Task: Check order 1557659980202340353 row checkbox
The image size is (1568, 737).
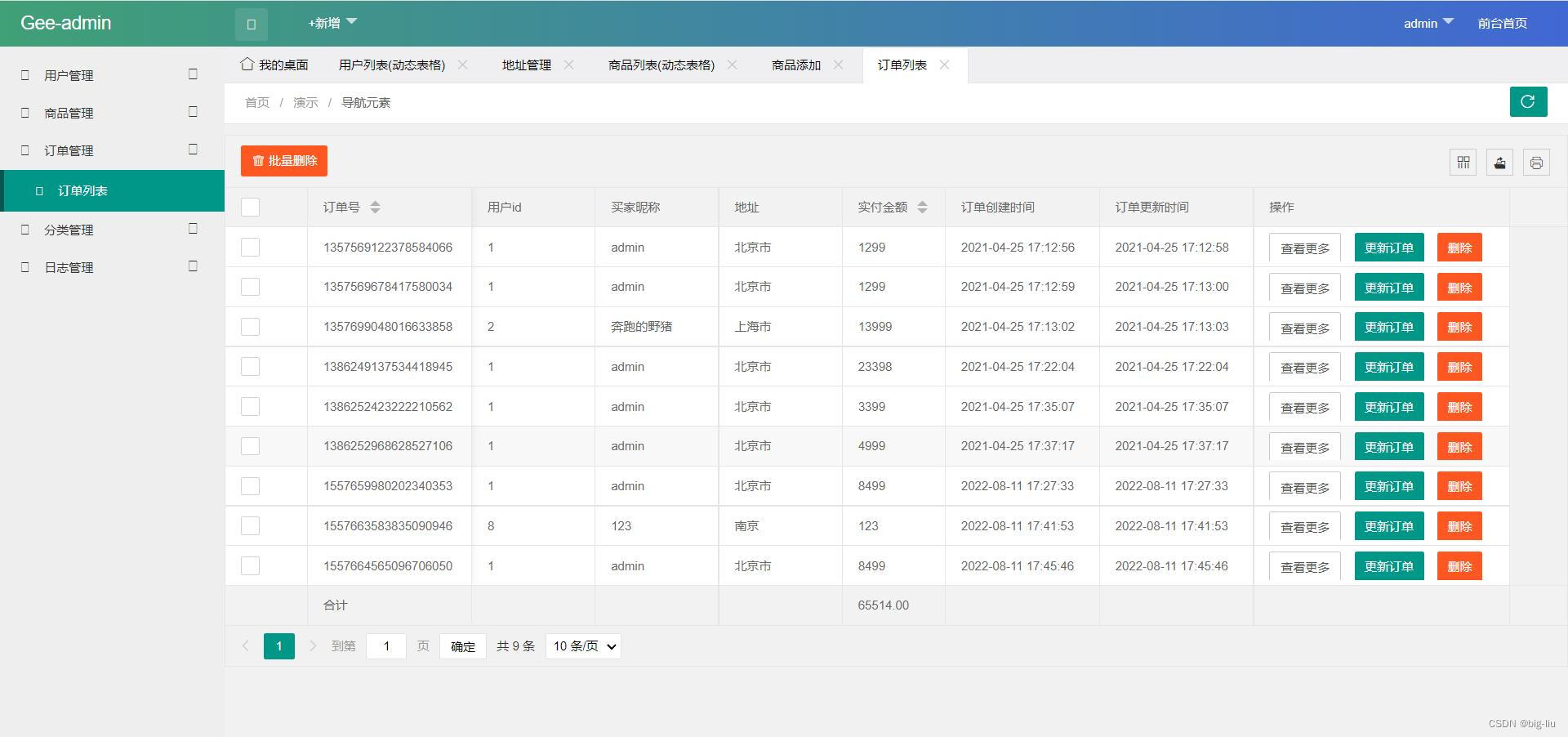Action: coord(251,486)
